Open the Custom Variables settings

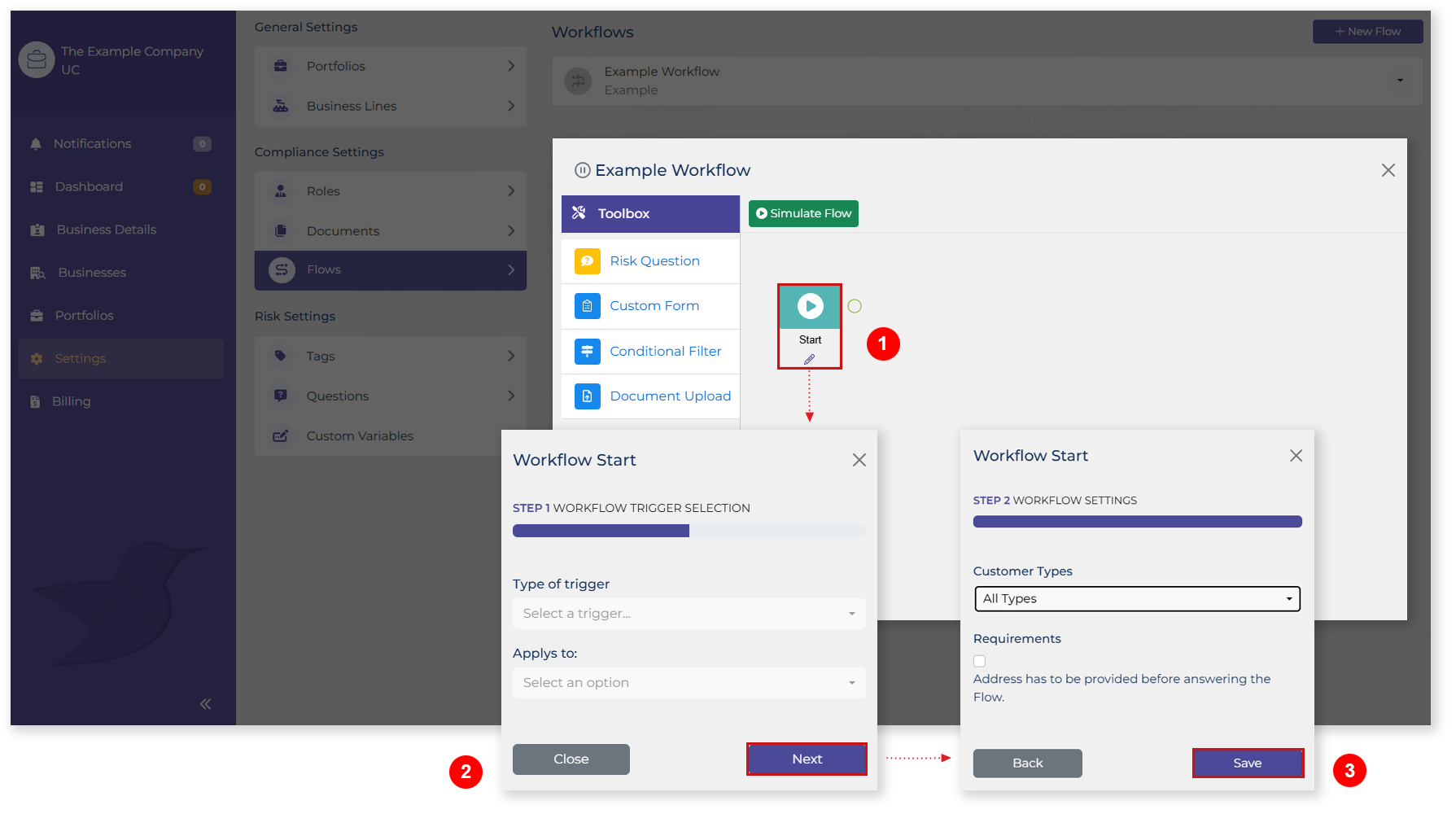(x=359, y=435)
